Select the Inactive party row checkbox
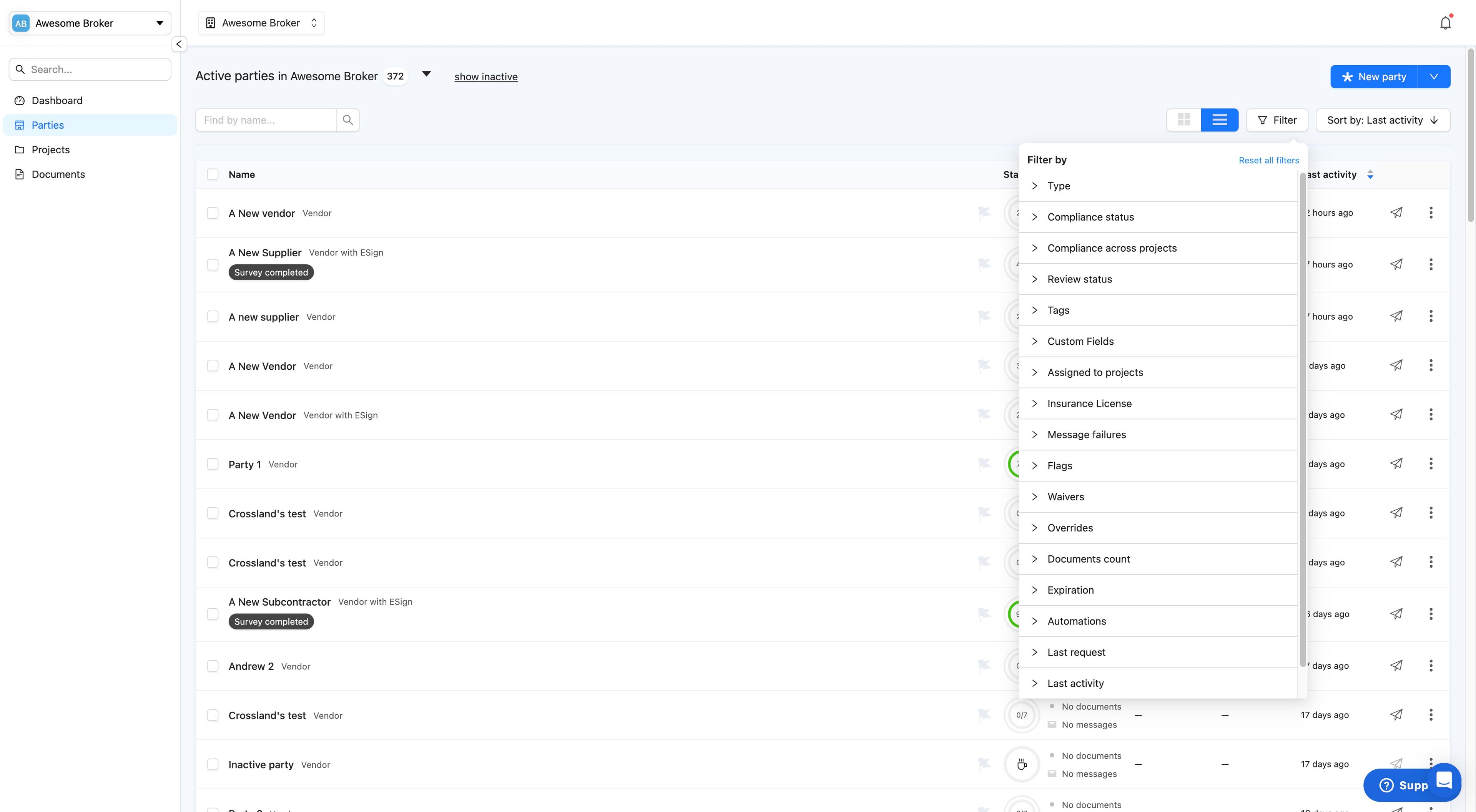Image resolution: width=1476 pixels, height=812 pixels. point(213,764)
